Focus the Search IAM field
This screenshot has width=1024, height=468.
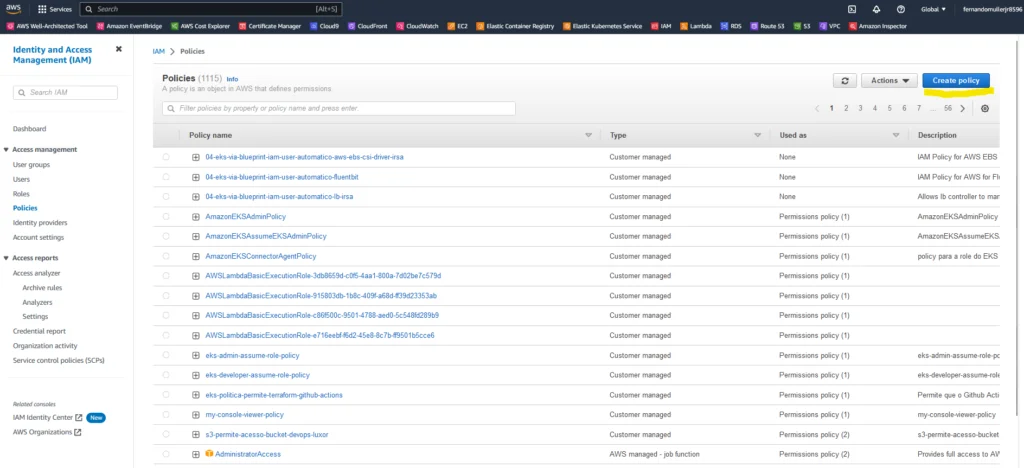[65, 93]
